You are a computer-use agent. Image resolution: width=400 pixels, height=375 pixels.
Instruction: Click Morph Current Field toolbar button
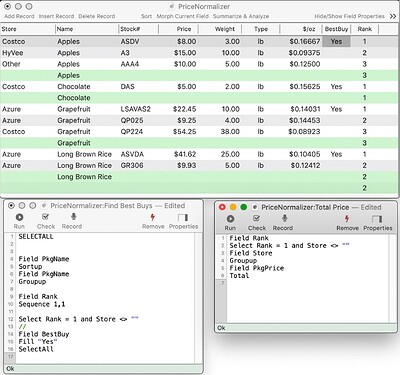coord(182,16)
